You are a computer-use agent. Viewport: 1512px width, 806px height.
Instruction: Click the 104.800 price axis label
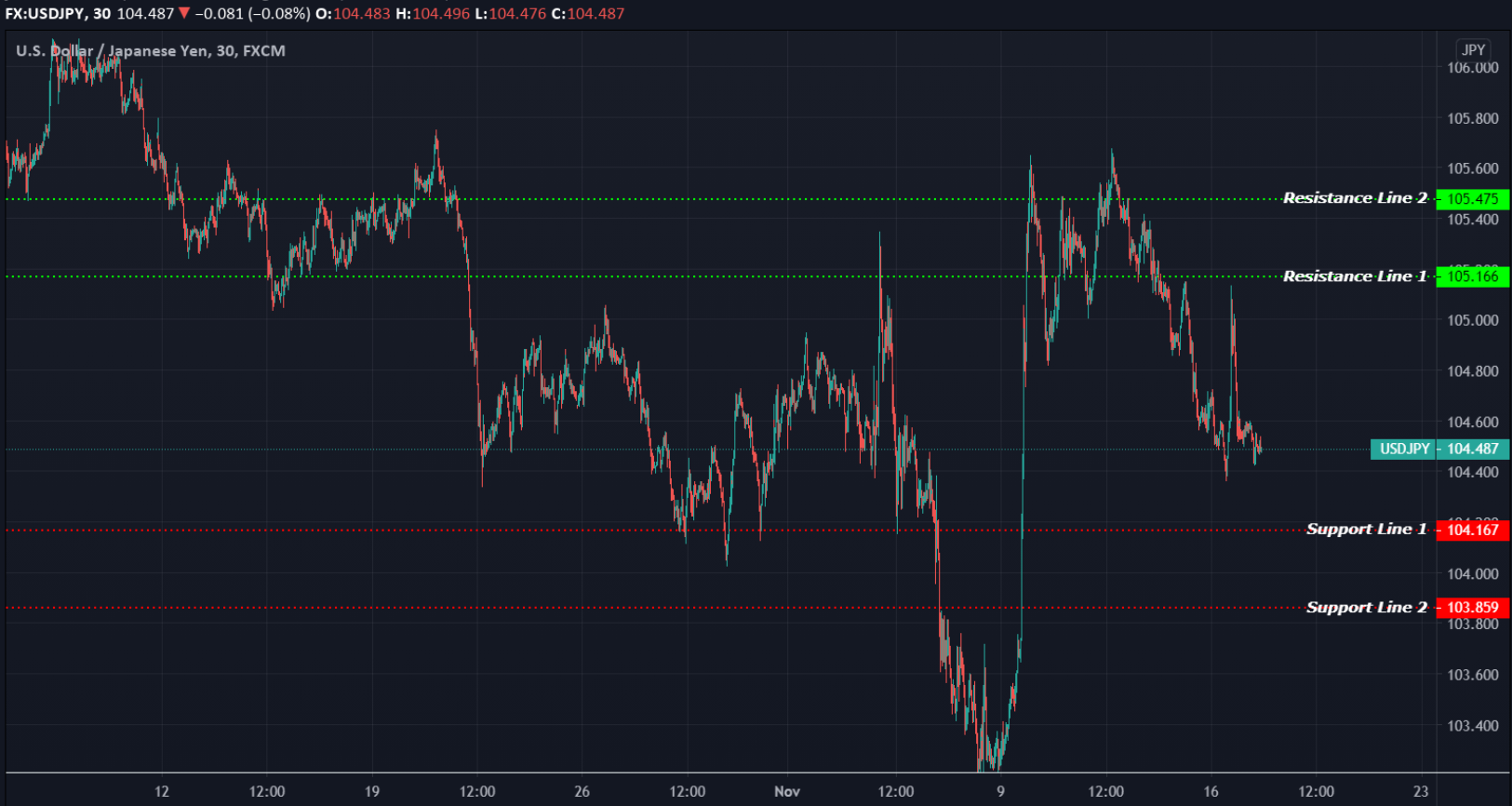(x=1473, y=371)
